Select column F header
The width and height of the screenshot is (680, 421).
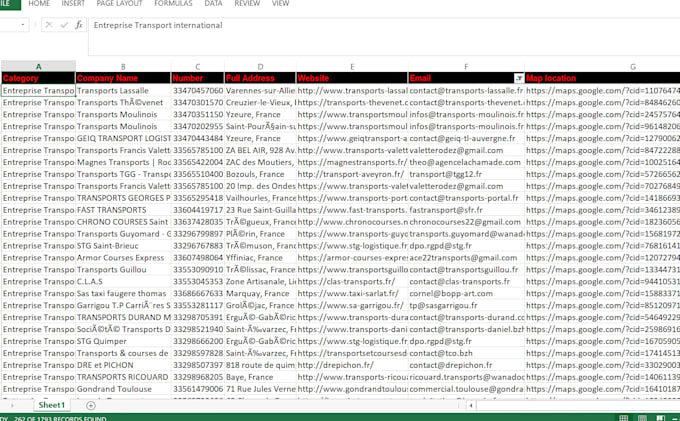466,66
